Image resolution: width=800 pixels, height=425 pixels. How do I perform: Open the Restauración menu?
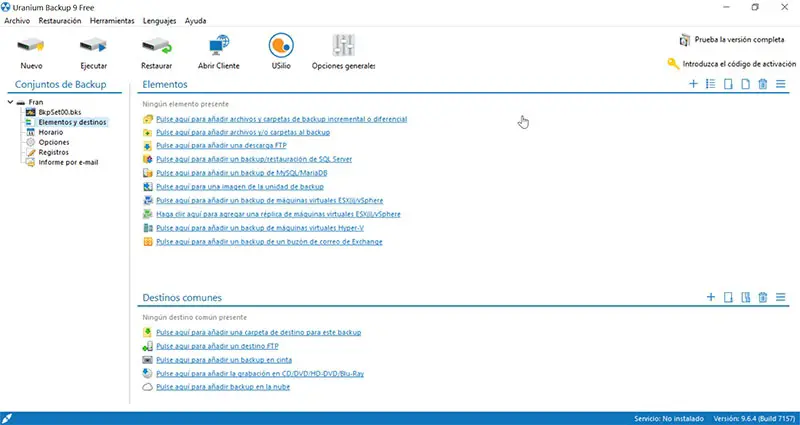click(60, 21)
